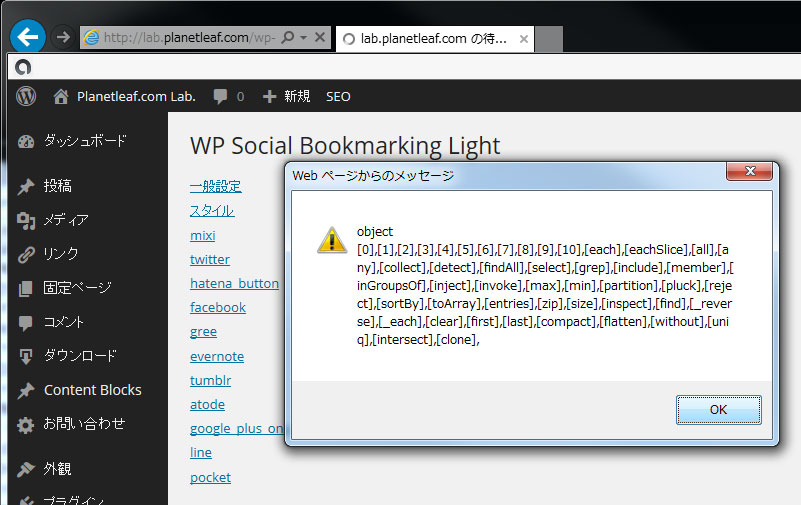Open the ダッシュボード sidebar menu
This screenshot has height=505, width=801.
[x=85, y=140]
